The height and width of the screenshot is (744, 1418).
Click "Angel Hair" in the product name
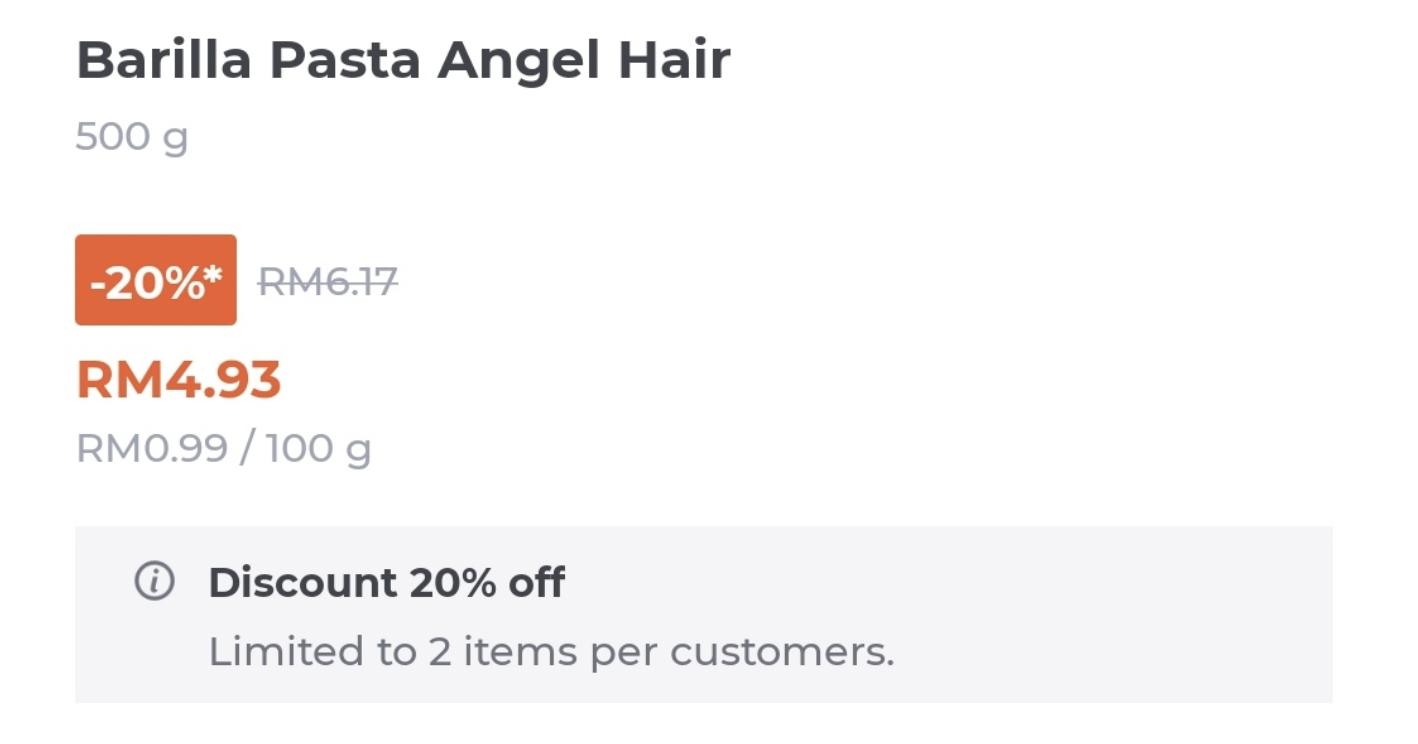(584, 61)
